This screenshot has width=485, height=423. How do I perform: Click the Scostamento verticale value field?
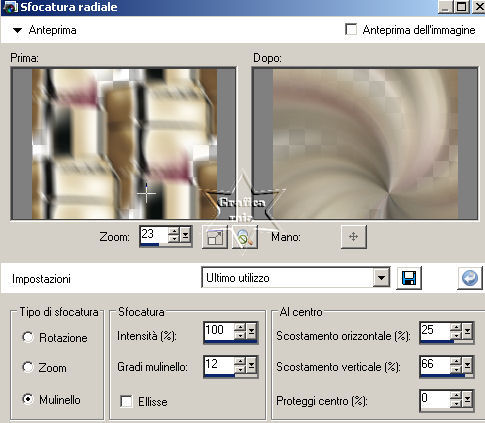[x=435, y=364]
